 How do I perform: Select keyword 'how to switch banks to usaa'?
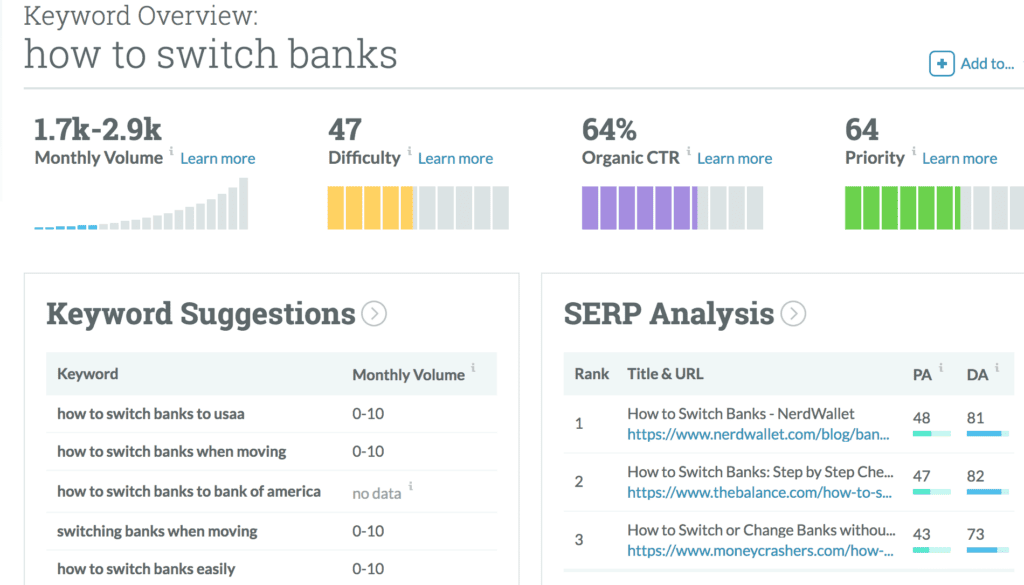pos(151,414)
